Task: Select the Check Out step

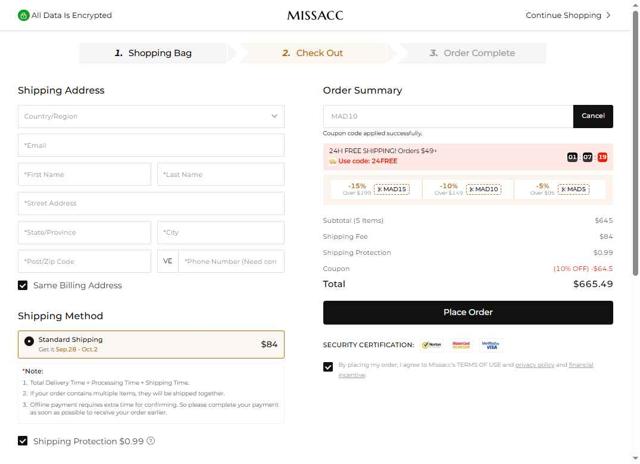Action: 313,53
